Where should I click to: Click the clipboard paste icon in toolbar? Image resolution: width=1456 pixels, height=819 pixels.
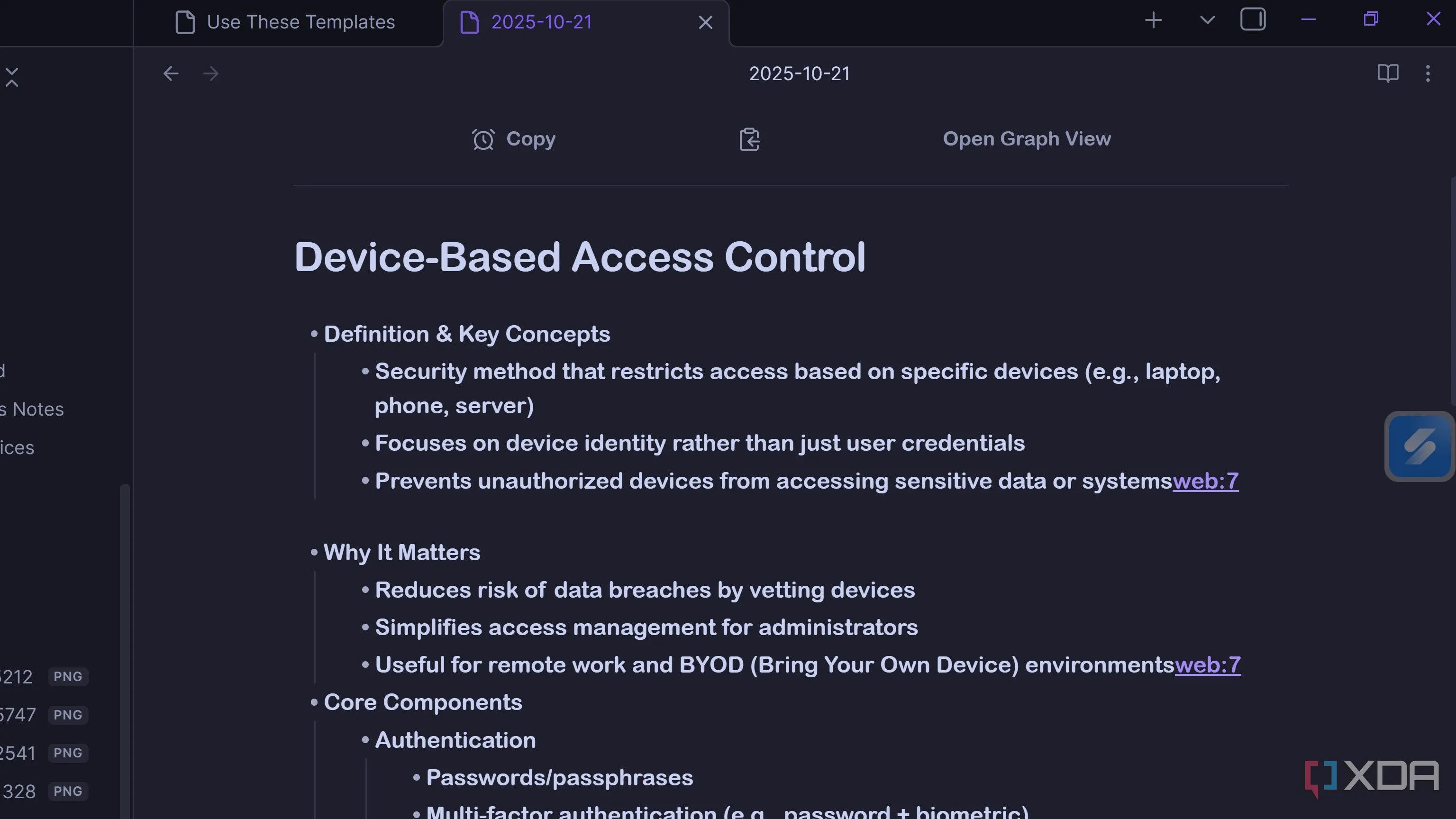(749, 139)
